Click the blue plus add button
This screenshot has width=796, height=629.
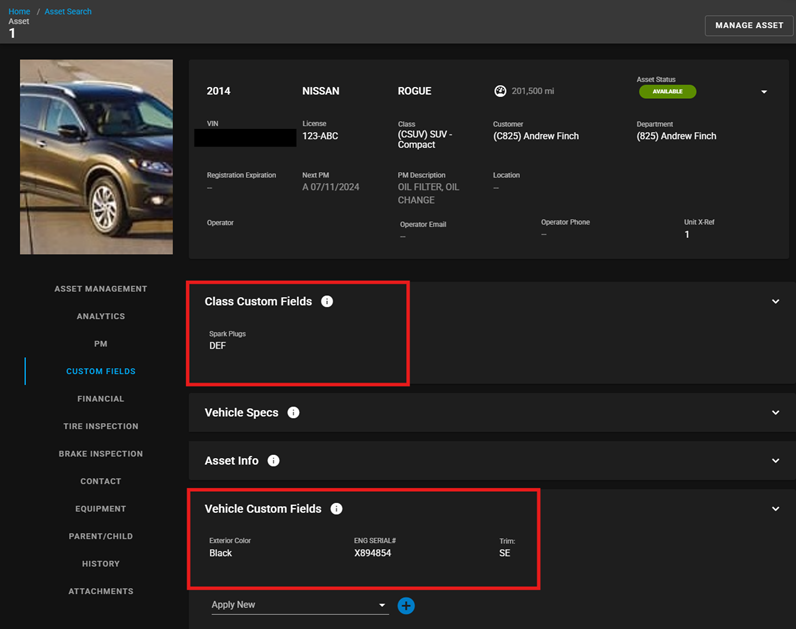pyautogui.click(x=406, y=605)
